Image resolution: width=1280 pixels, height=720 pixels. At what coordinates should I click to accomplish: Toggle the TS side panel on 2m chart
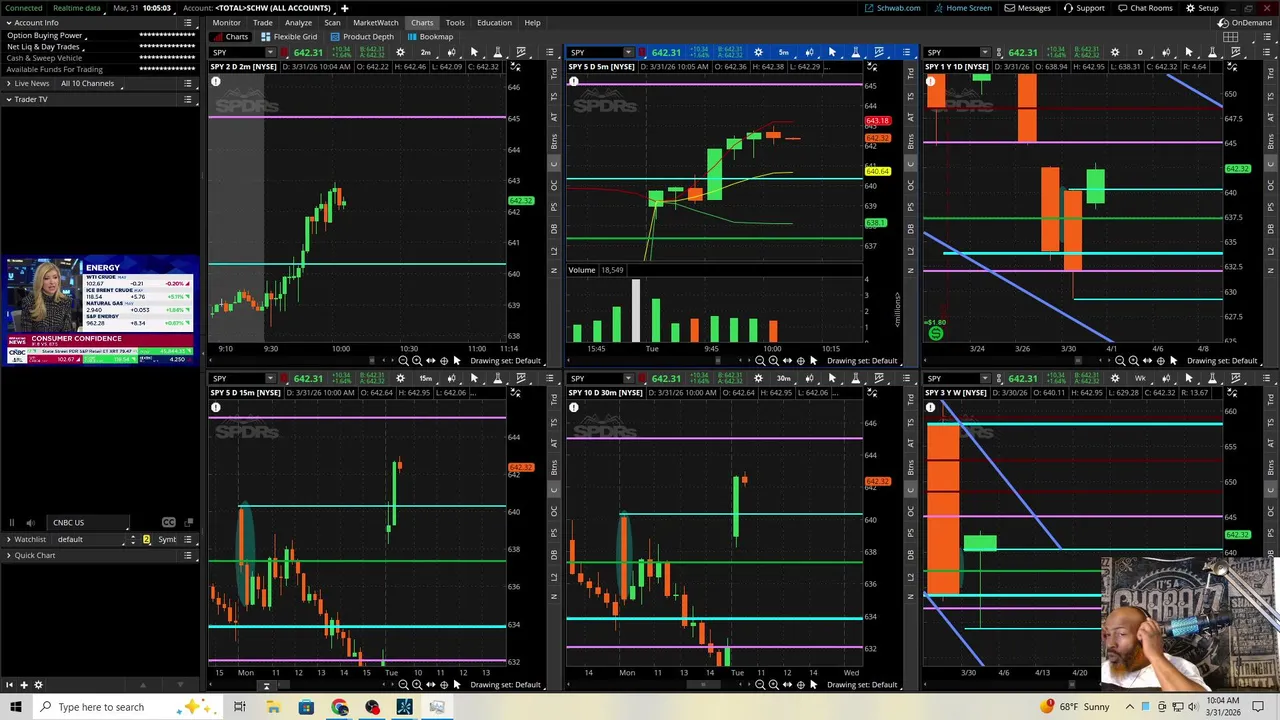[554, 95]
